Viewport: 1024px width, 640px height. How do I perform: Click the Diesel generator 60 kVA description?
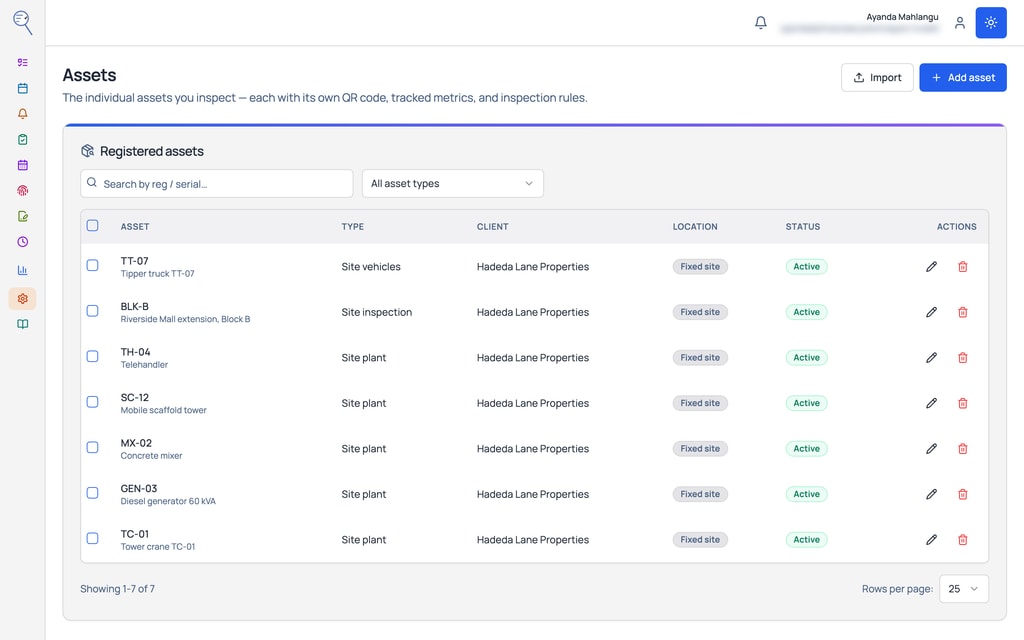pos(168,502)
